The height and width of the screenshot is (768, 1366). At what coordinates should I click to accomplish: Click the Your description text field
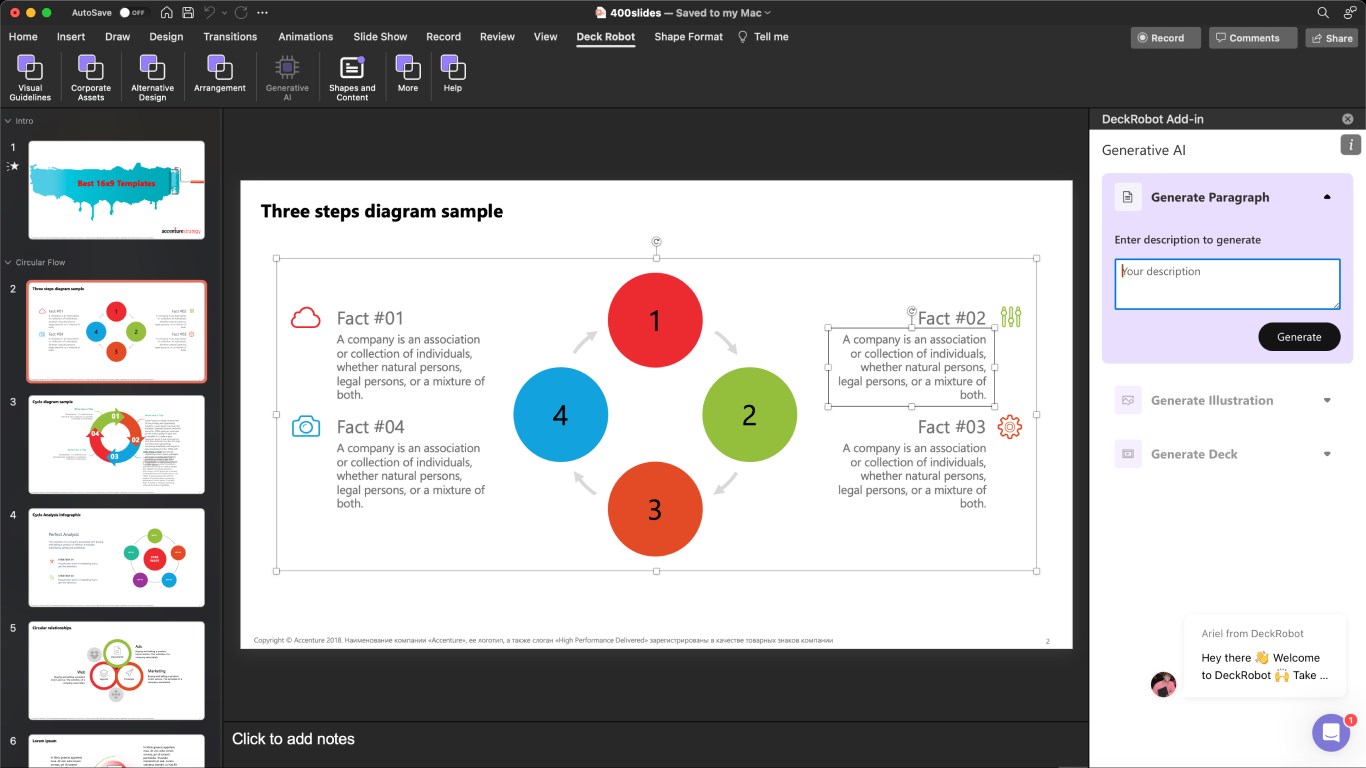(x=1227, y=284)
